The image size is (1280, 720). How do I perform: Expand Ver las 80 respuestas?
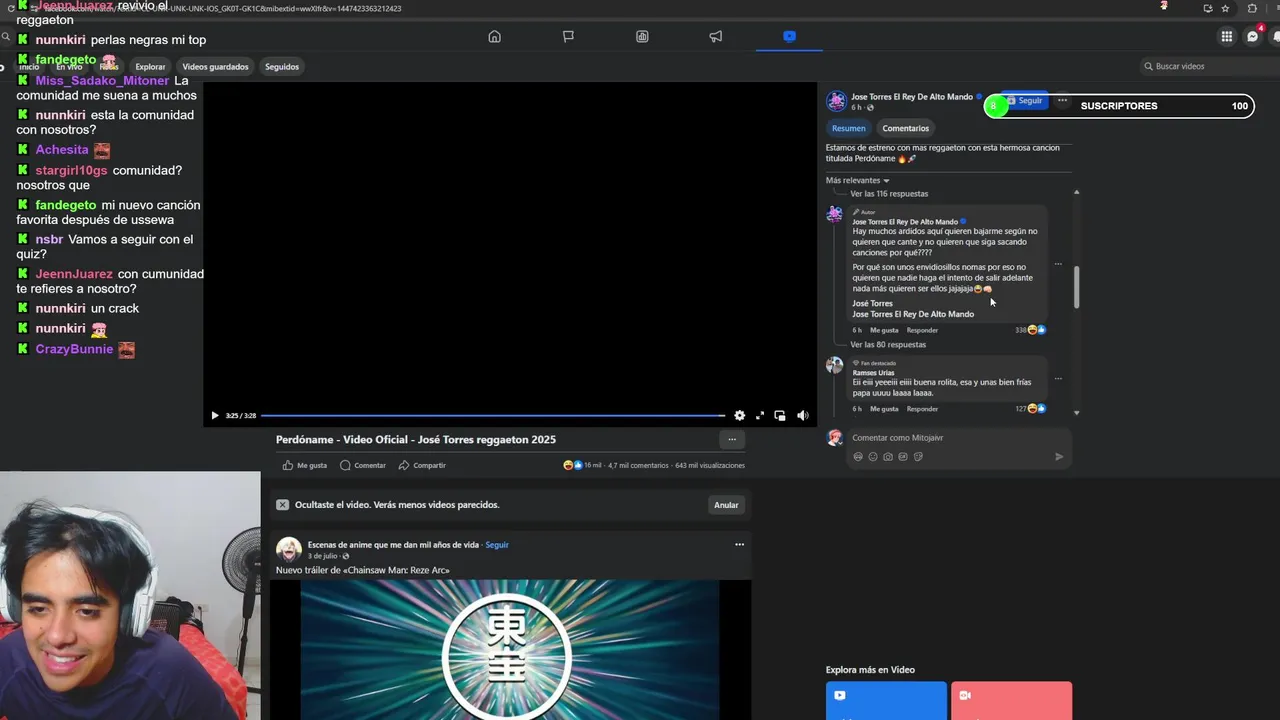coord(888,345)
